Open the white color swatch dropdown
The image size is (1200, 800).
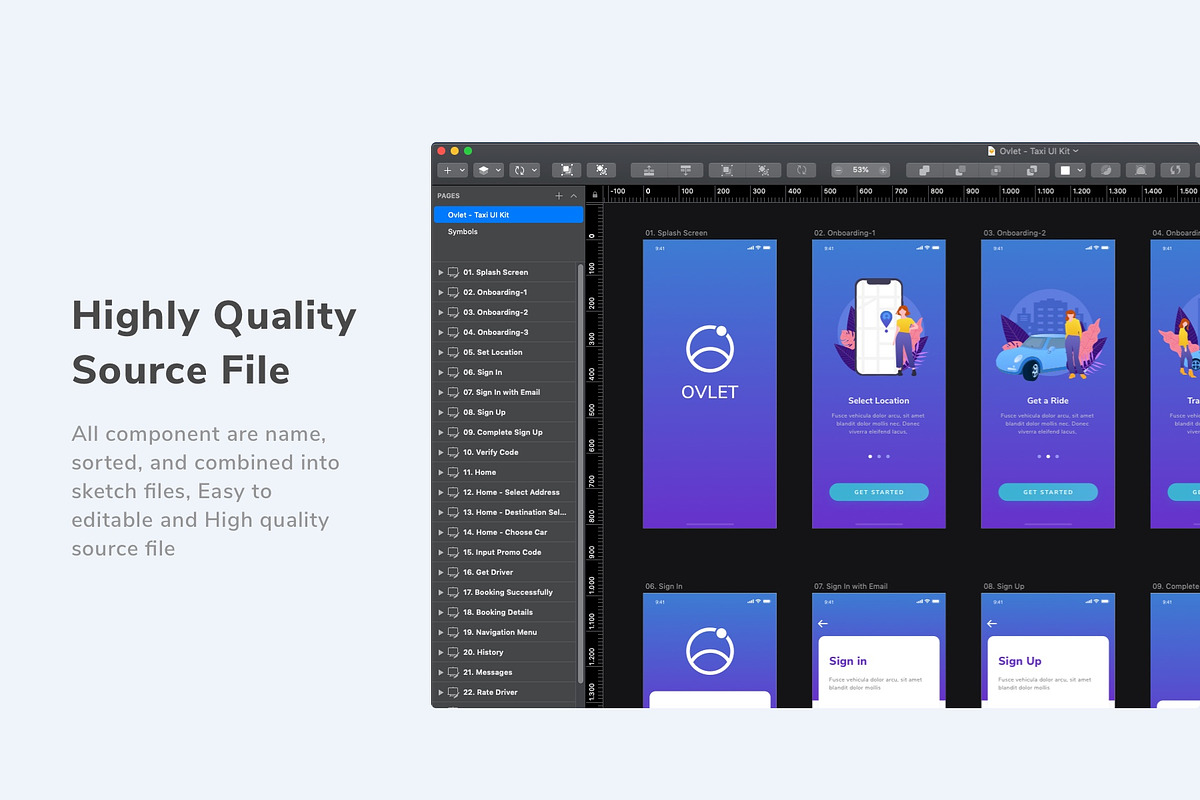click(1070, 170)
